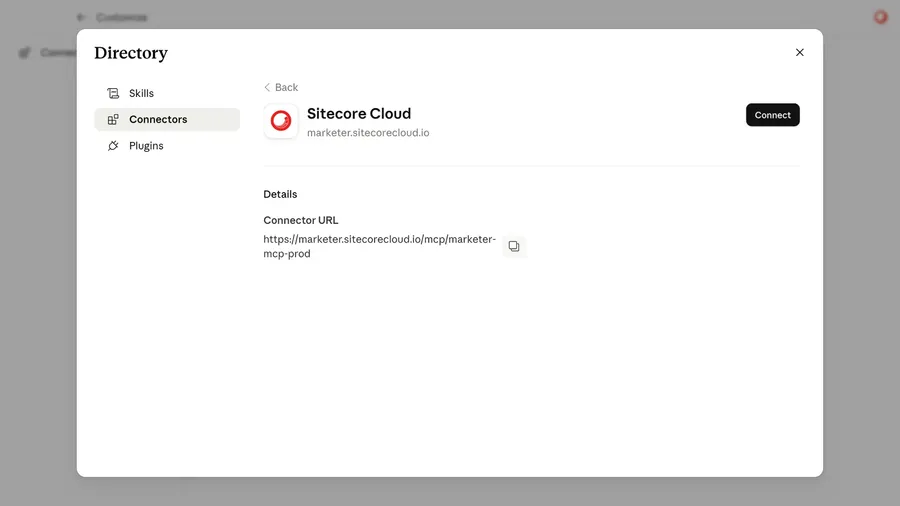The width and height of the screenshot is (900, 506).
Task: Click the connector URL text https://marketer.sitecorecloud.io/mcp
Action: point(379,246)
